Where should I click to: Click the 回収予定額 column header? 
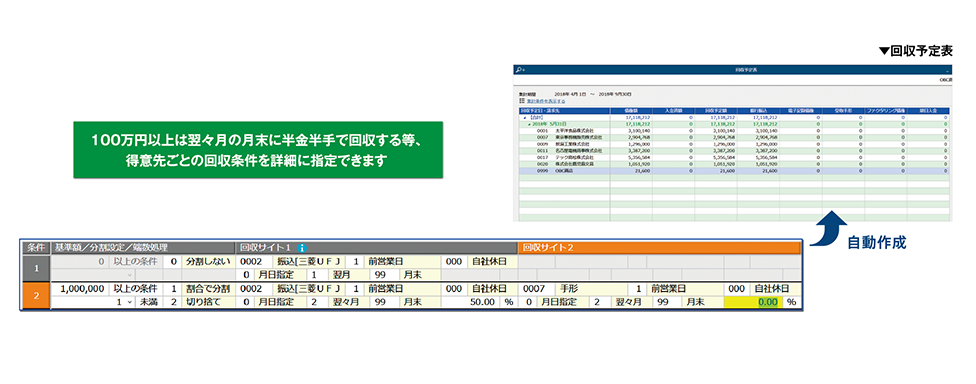[716, 110]
